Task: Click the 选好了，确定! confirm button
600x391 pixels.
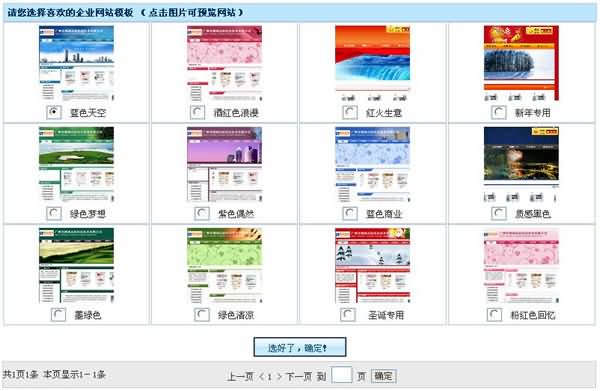Action: click(300, 347)
